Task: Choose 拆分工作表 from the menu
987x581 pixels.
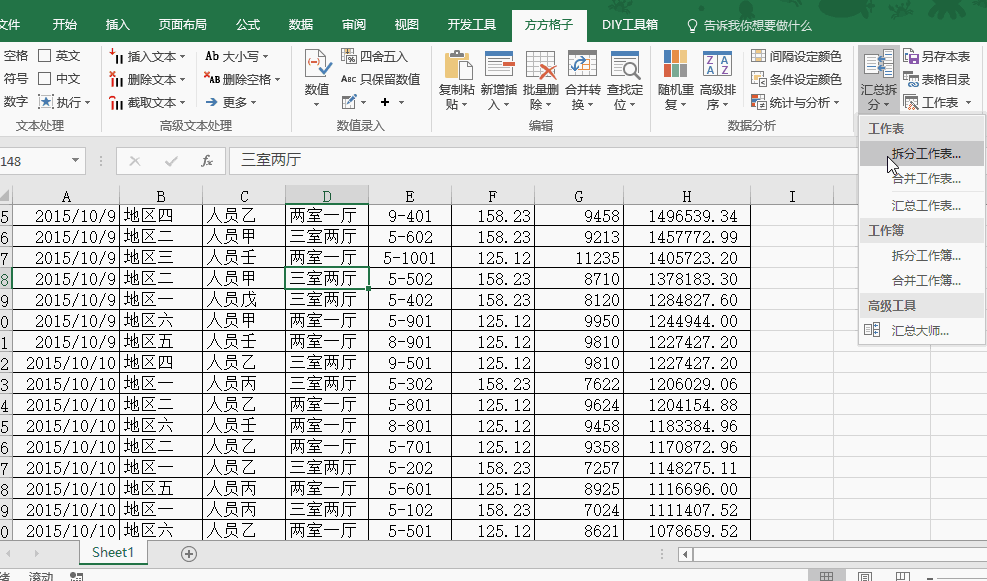Action: [x=926, y=154]
